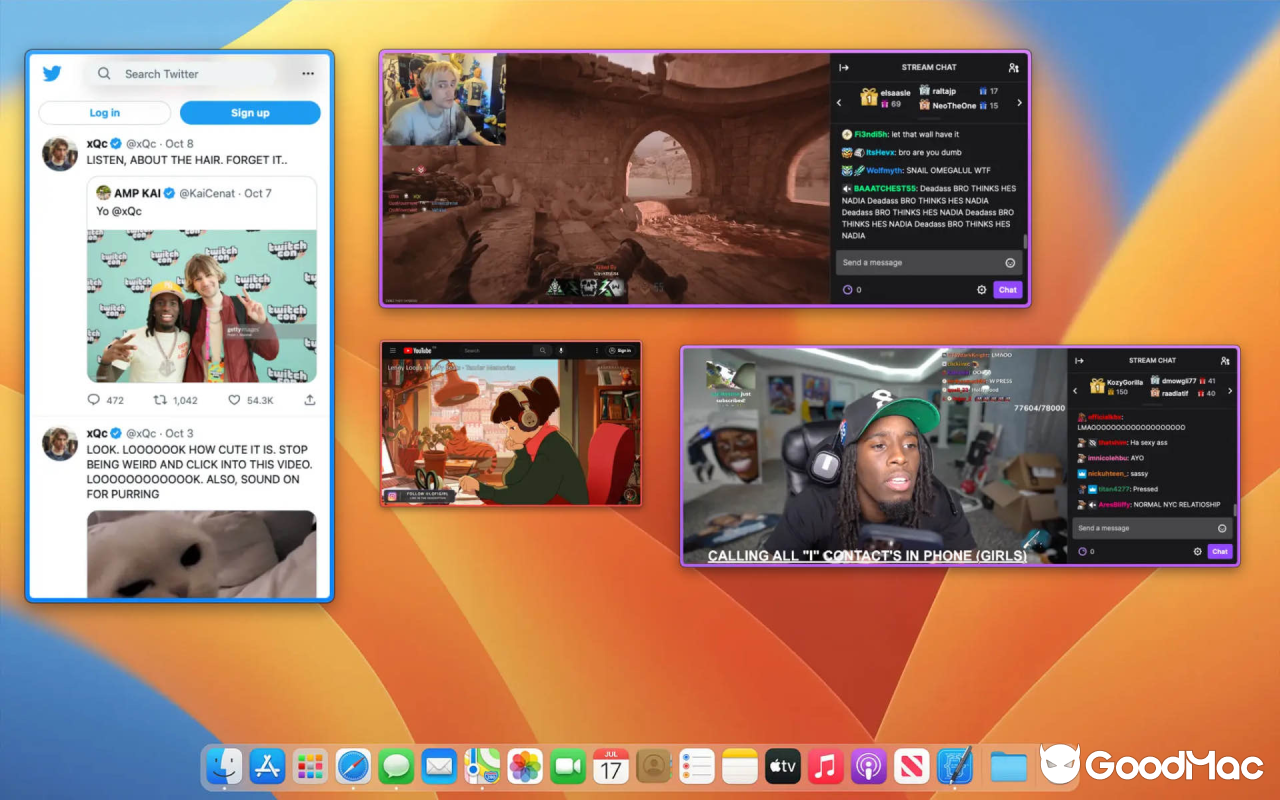Open the YouTube three-dots settings menu
This screenshot has height=800, width=1280.
pos(597,351)
